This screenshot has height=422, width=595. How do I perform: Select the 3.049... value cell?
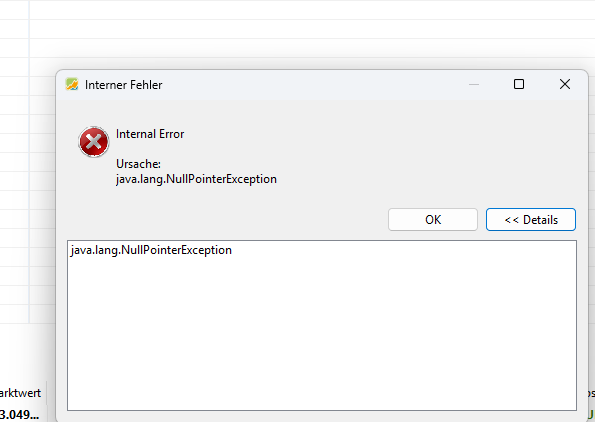click(x=19, y=414)
